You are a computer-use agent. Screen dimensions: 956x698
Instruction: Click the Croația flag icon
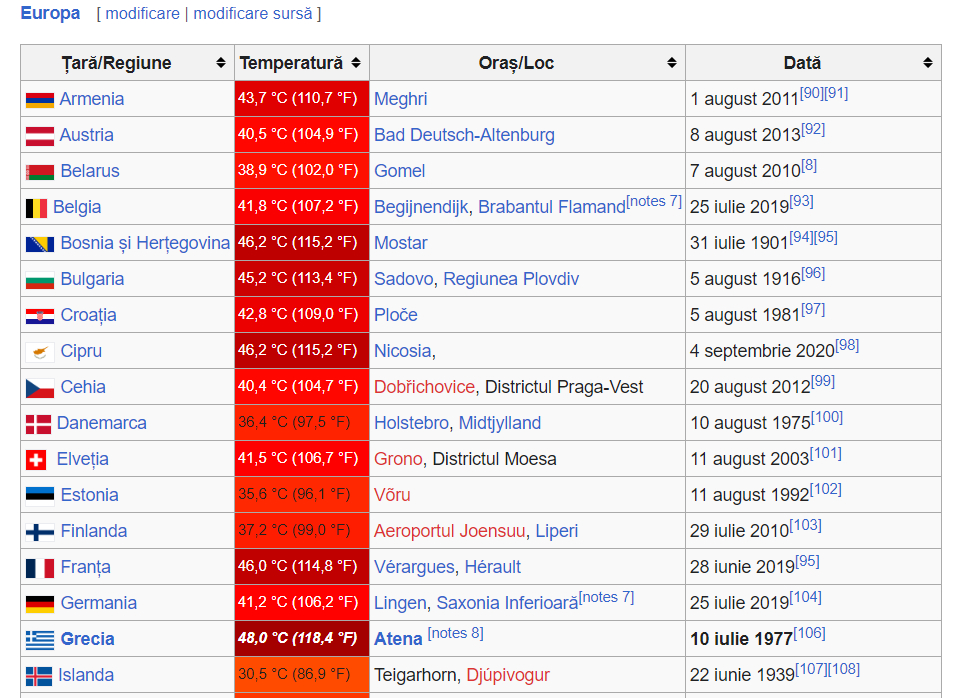(x=40, y=315)
